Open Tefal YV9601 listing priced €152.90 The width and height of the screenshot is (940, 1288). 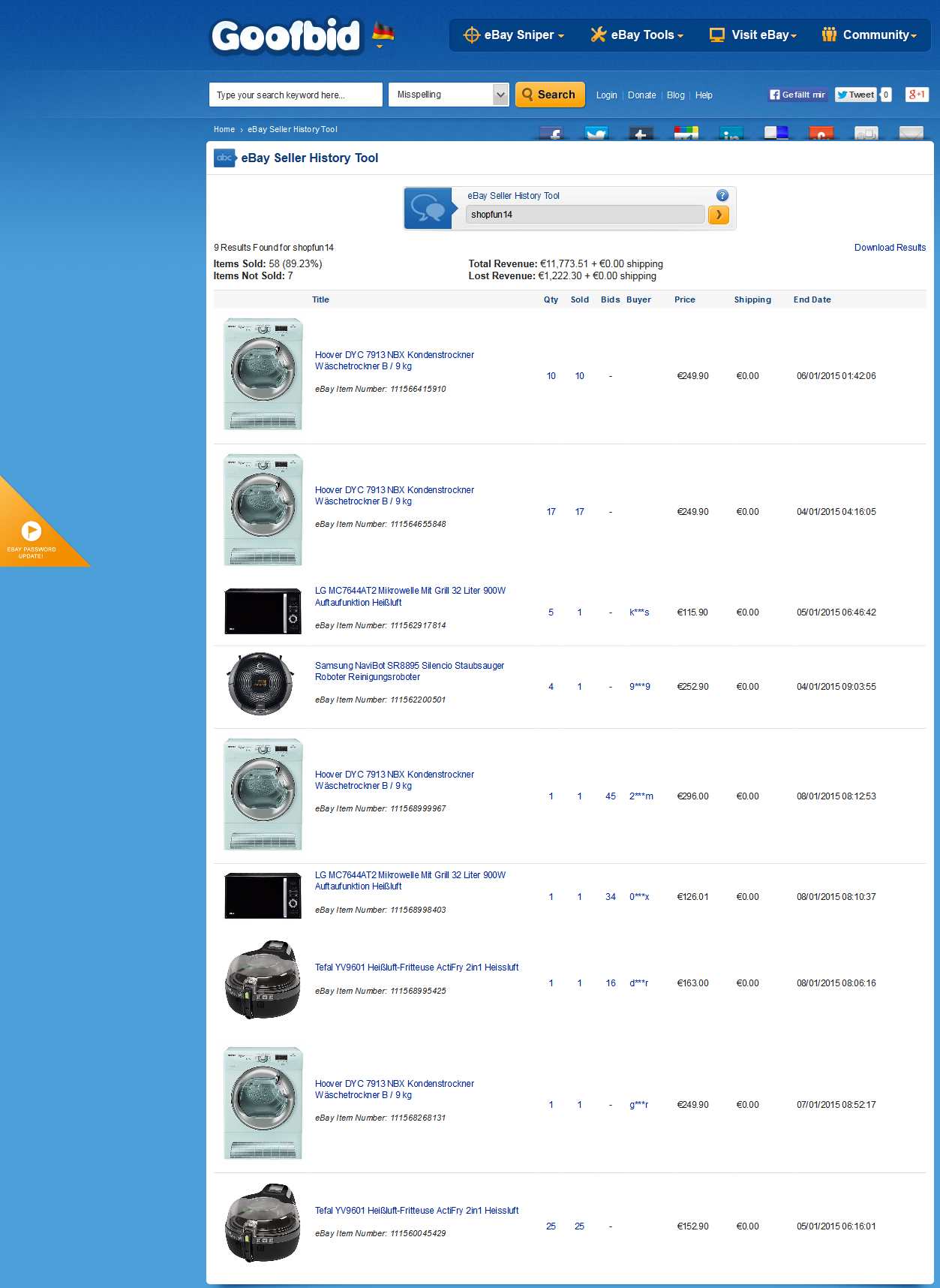click(417, 1211)
